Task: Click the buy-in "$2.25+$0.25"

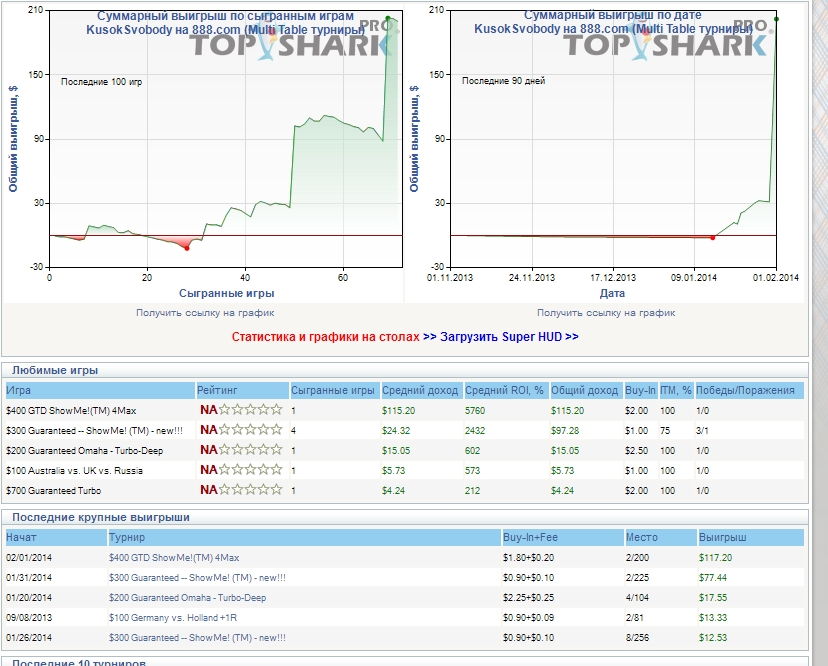Action: coord(529,598)
